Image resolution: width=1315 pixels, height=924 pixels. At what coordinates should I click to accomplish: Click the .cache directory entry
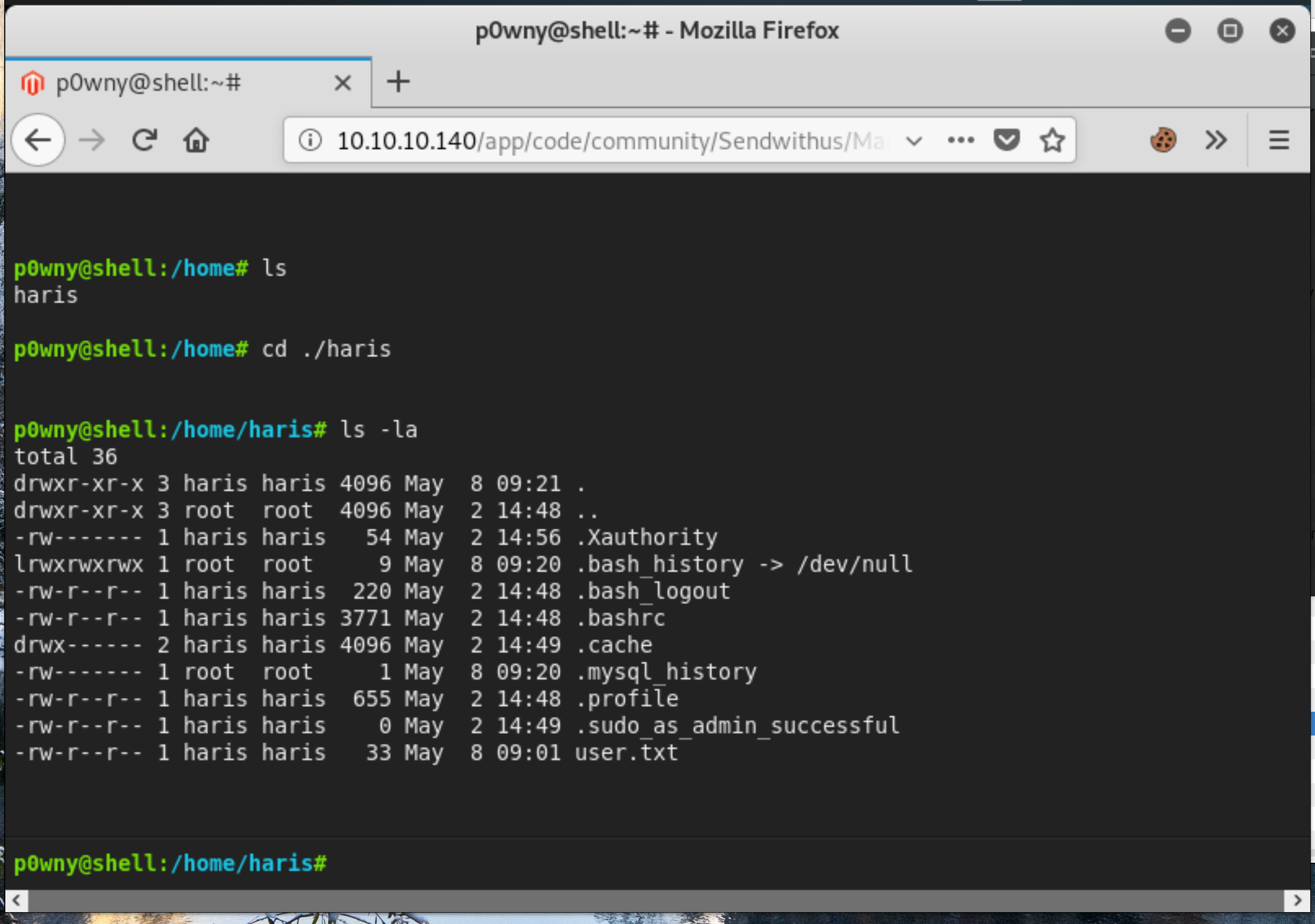pos(614,645)
